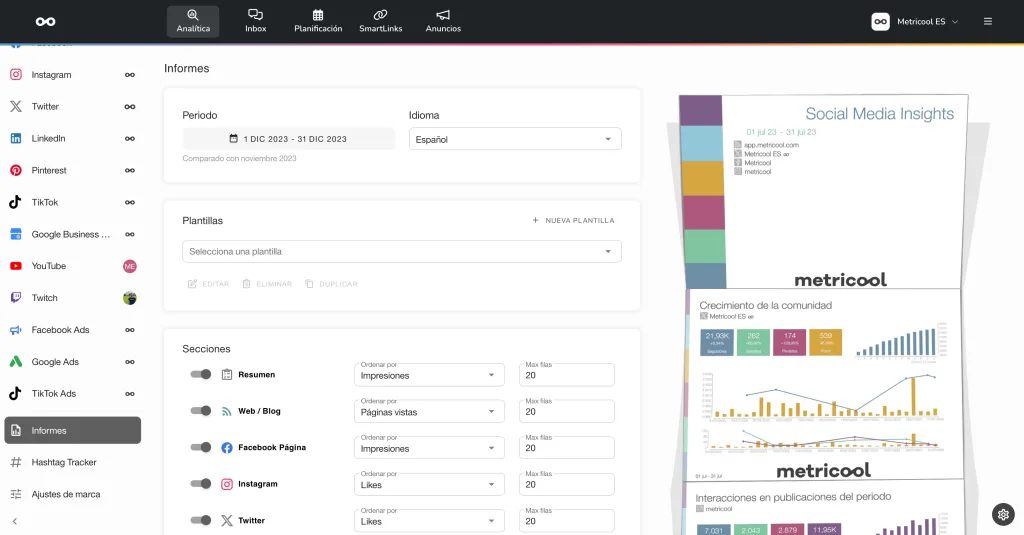Click Max filas field for Facebook Página
The image size is (1024, 535).
click(x=567, y=448)
